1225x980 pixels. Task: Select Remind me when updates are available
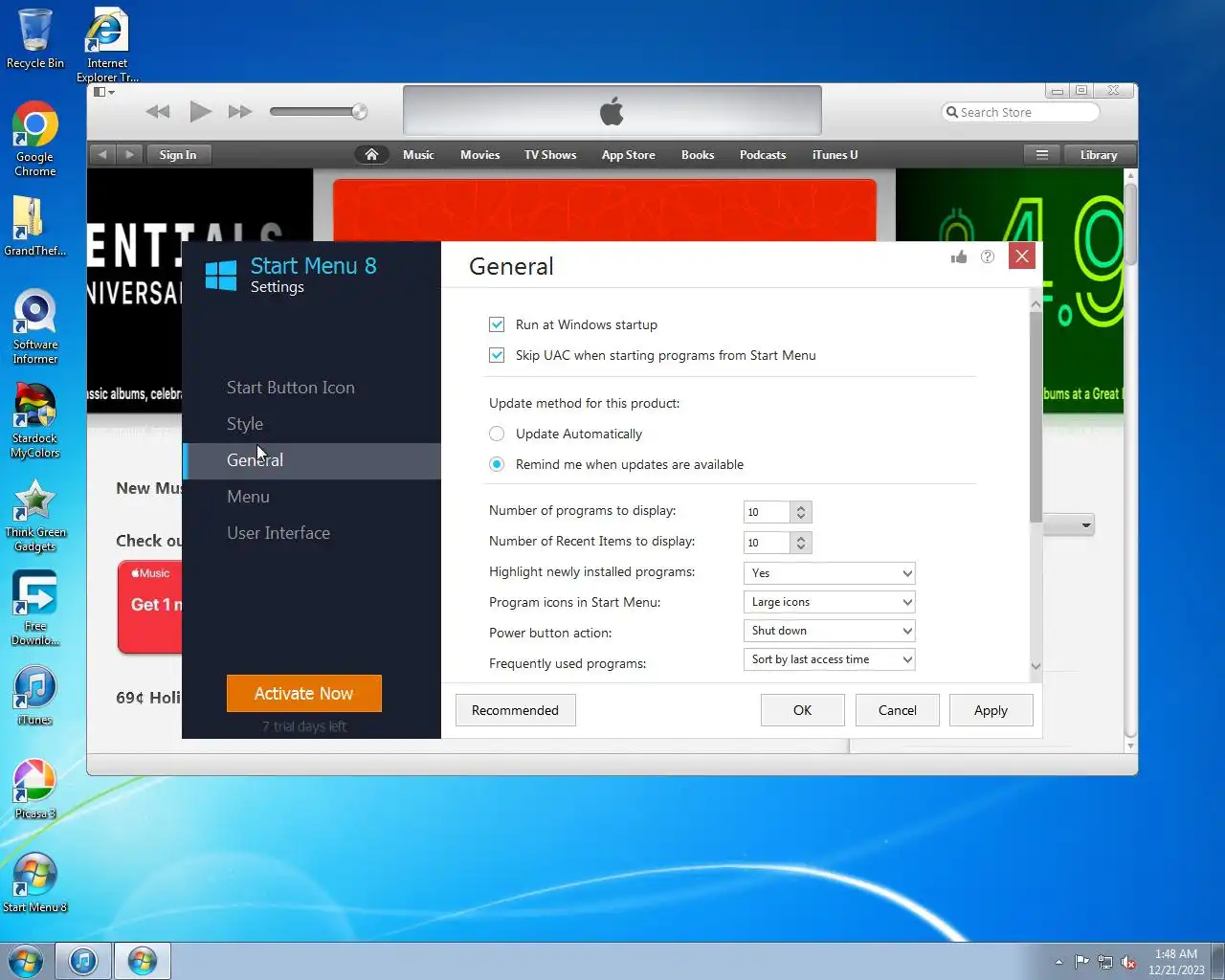497,464
